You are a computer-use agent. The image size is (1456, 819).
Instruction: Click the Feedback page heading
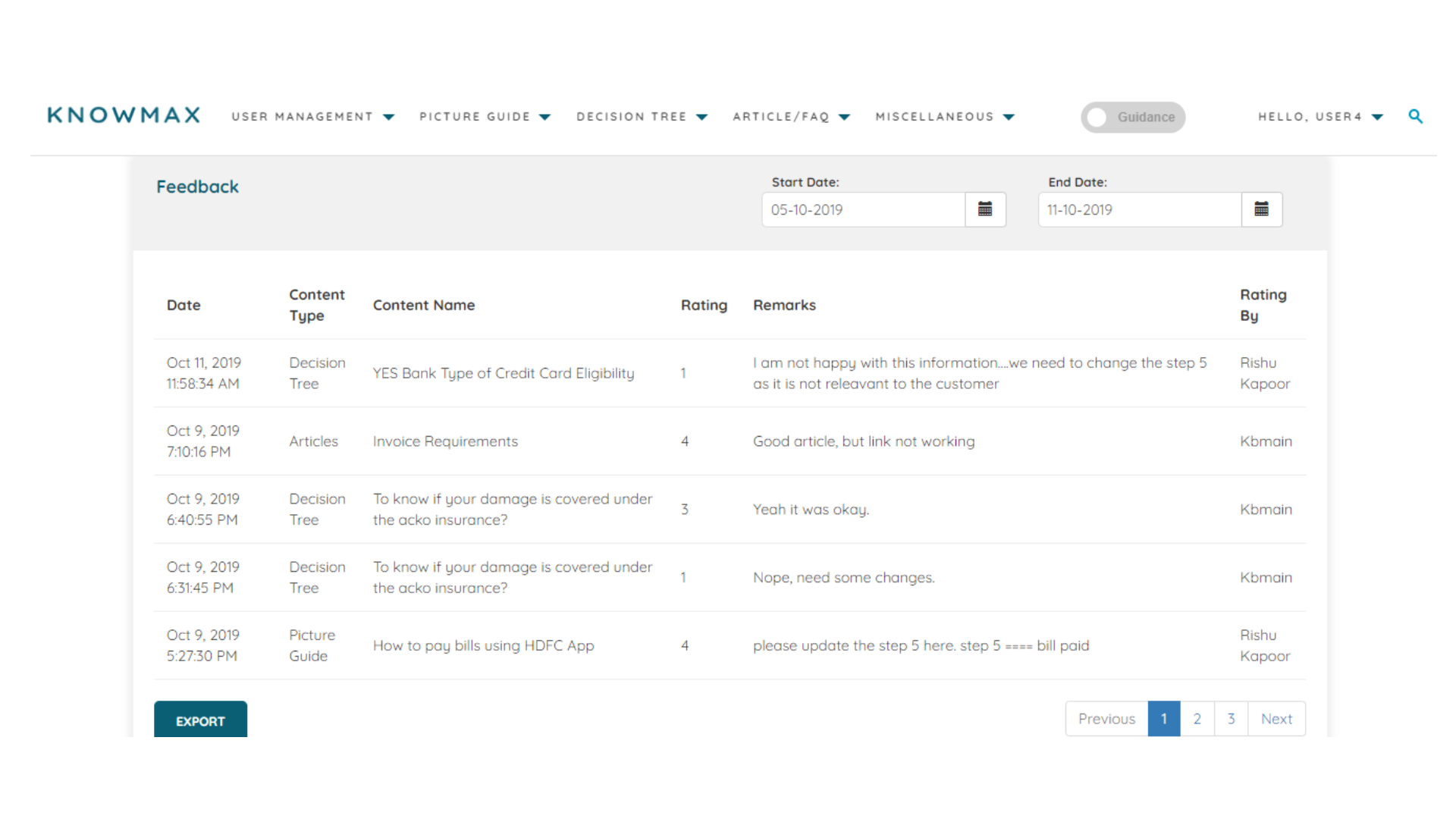click(x=197, y=187)
